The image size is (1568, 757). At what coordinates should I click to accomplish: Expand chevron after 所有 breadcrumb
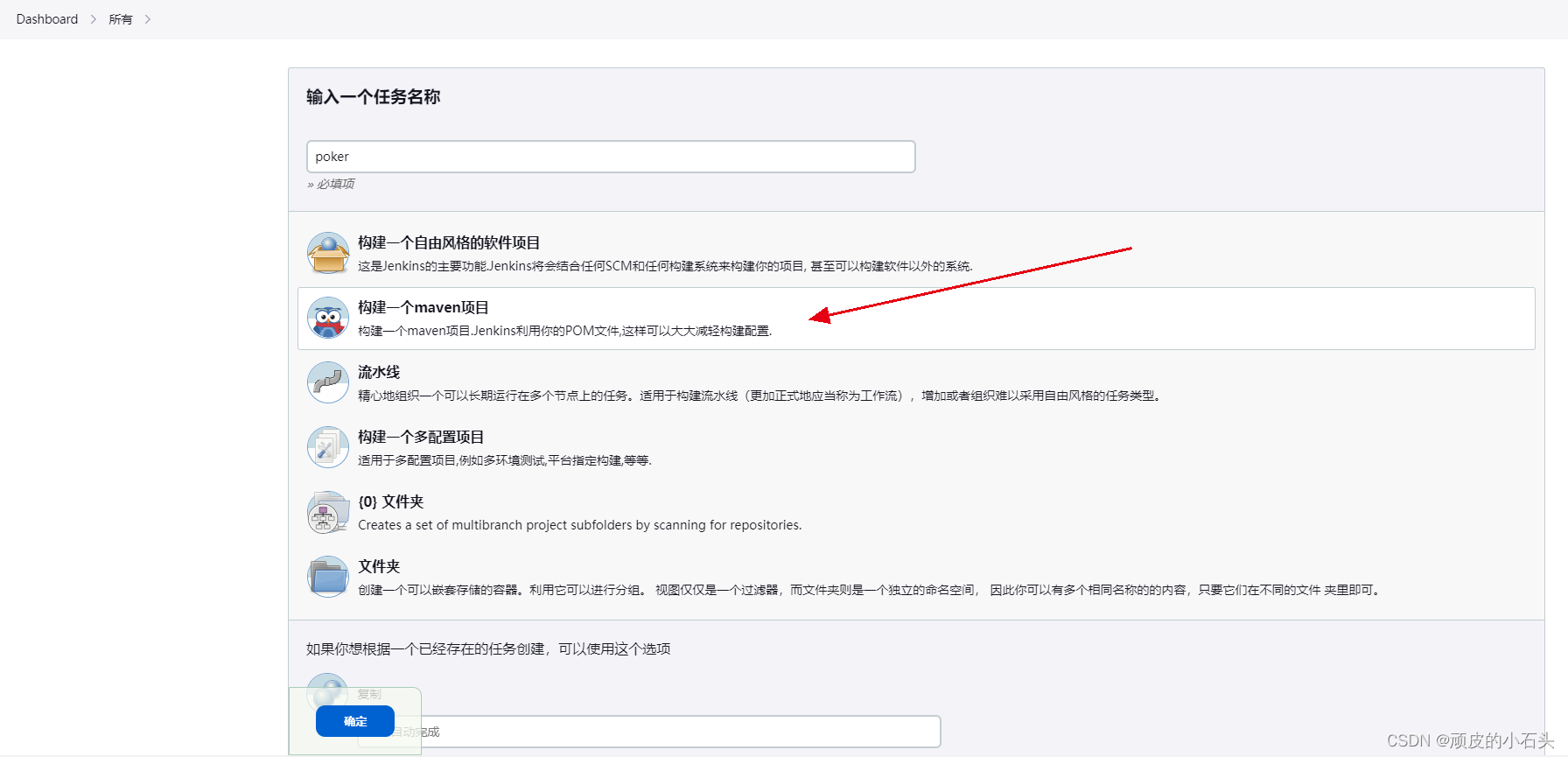tap(148, 19)
